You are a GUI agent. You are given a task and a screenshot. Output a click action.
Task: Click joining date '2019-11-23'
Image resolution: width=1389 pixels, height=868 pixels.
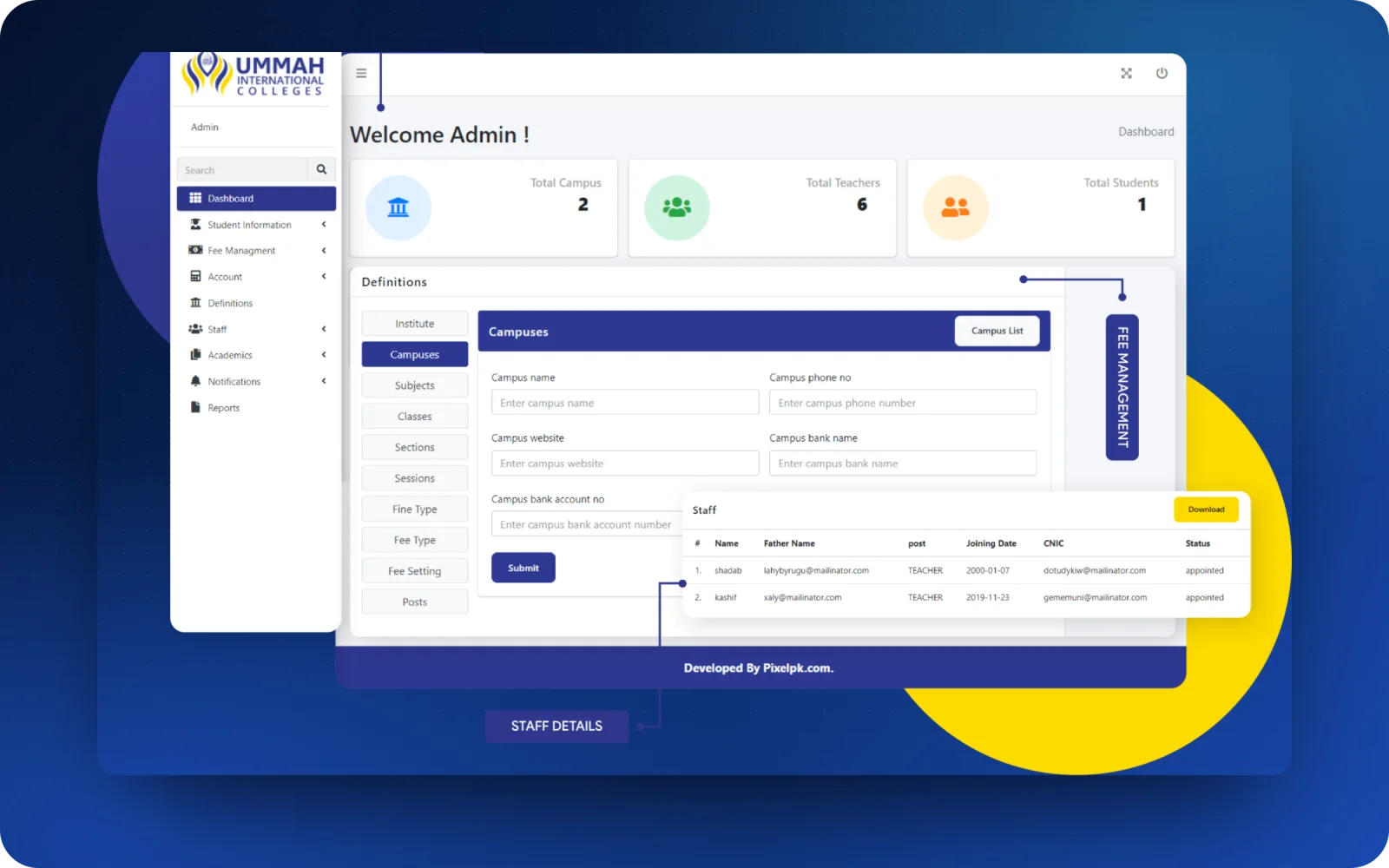988,597
